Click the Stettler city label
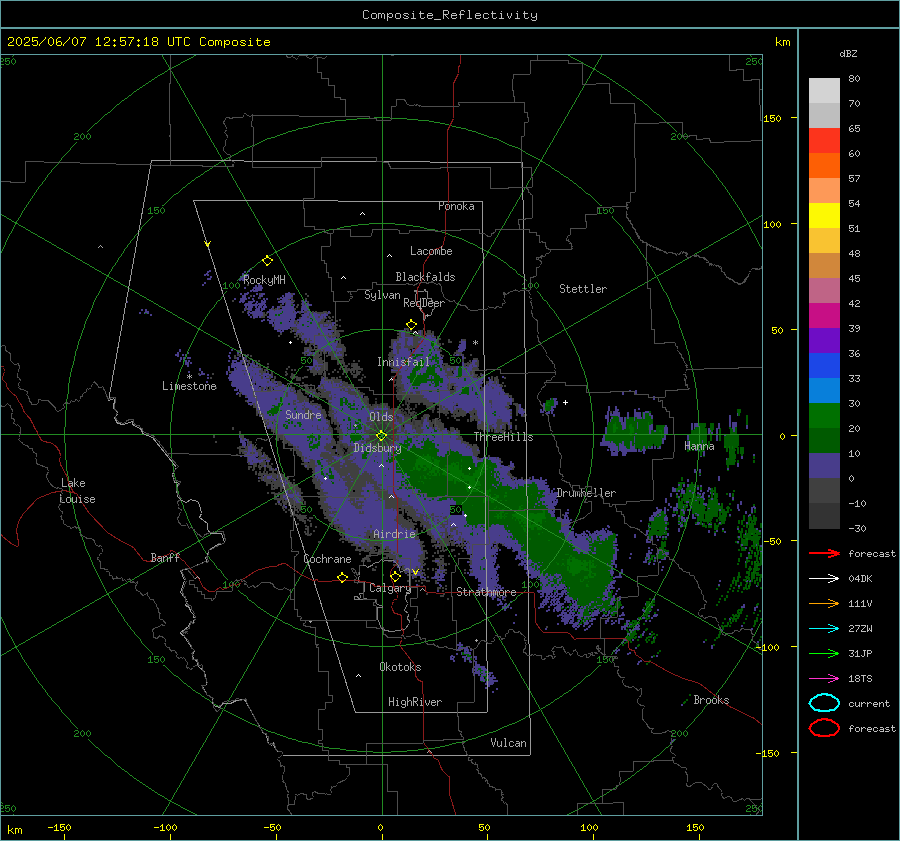The height and width of the screenshot is (841, 900). [x=583, y=289]
